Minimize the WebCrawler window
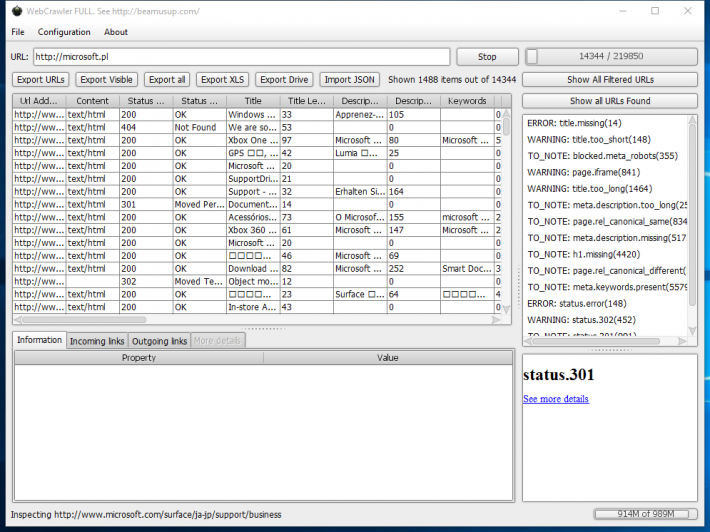The image size is (710, 532). coord(623,11)
